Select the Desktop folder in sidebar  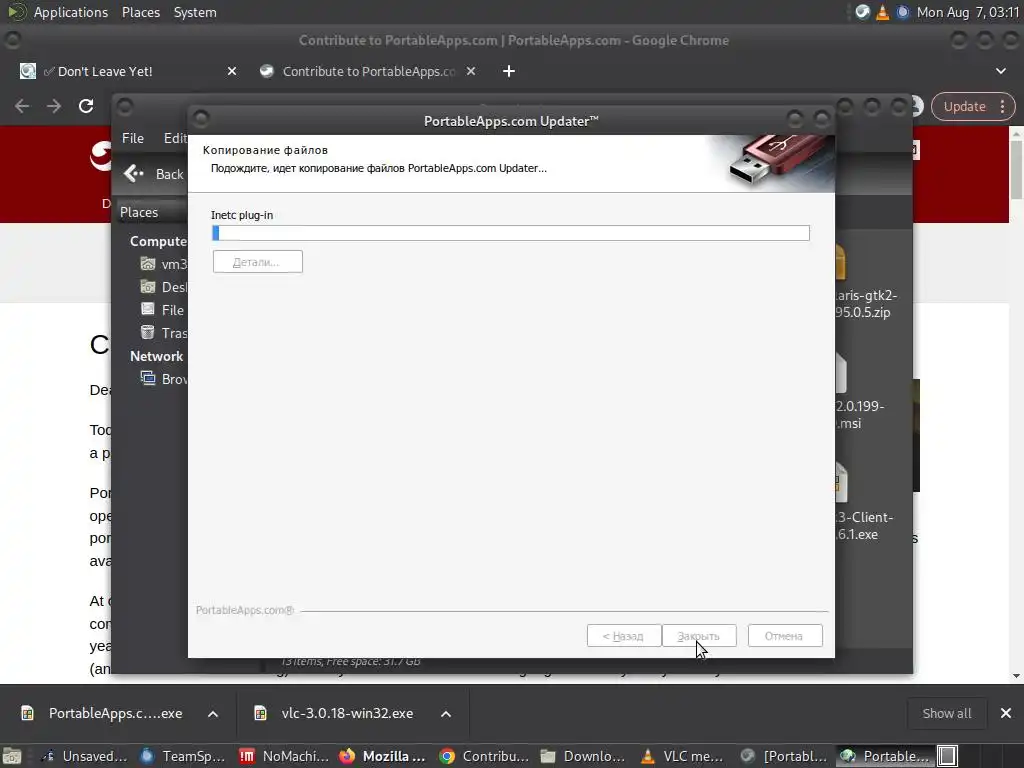click(165, 287)
